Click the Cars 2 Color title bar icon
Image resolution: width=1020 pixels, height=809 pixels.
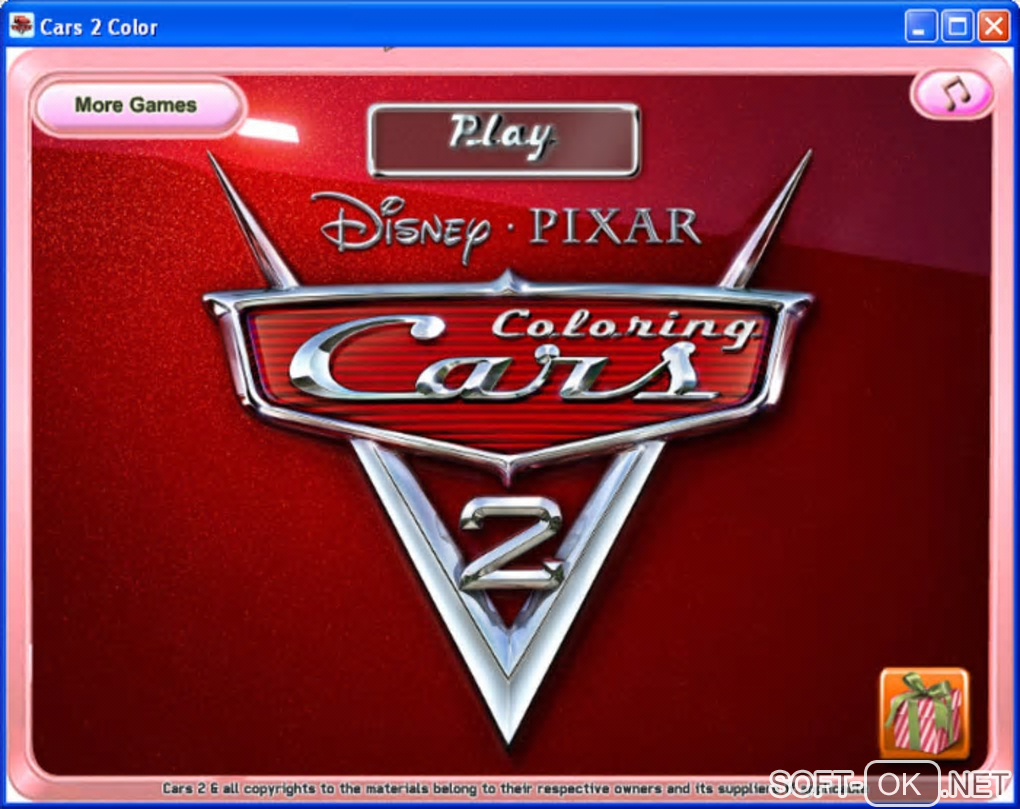tap(21, 26)
